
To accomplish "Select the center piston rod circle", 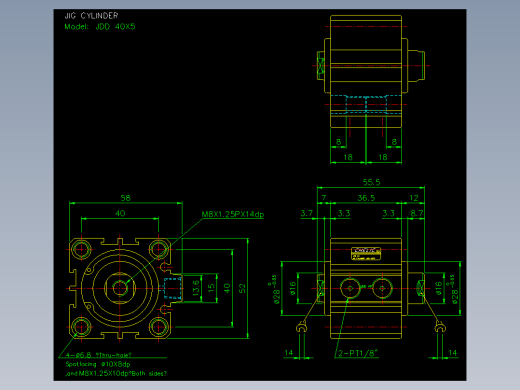I will pyautogui.click(x=120, y=288).
